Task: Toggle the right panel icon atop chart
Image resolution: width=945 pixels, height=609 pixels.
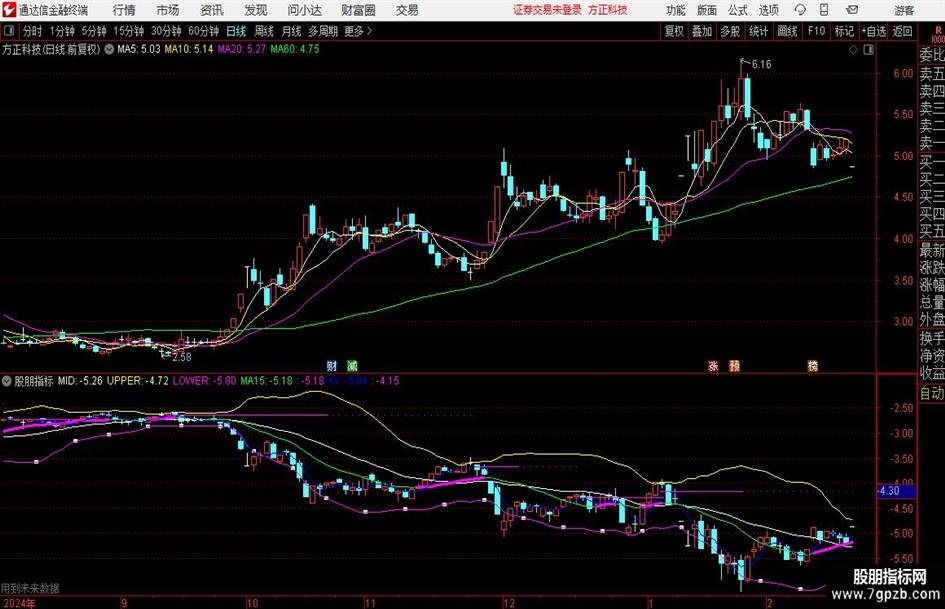Action: tap(868, 50)
